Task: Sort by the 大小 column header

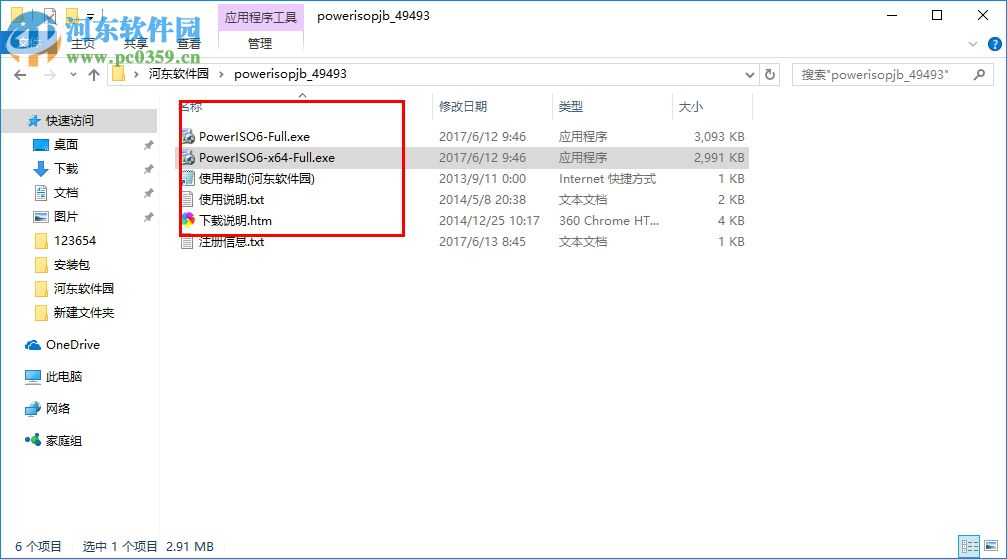Action: click(691, 107)
